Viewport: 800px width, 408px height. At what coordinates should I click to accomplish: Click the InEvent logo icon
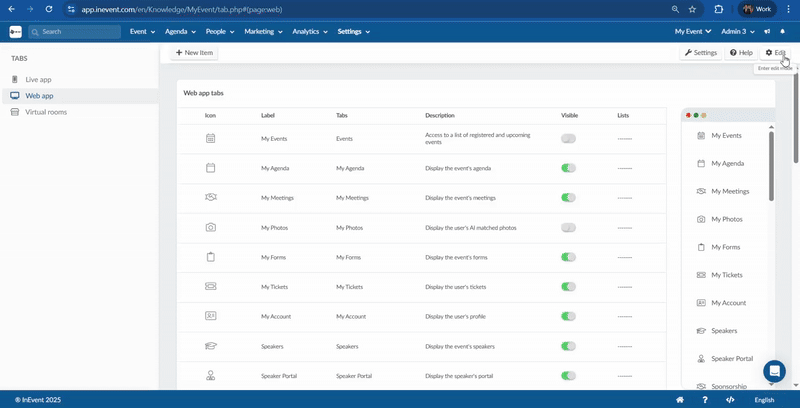pyautogui.click(x=15, y=32)
